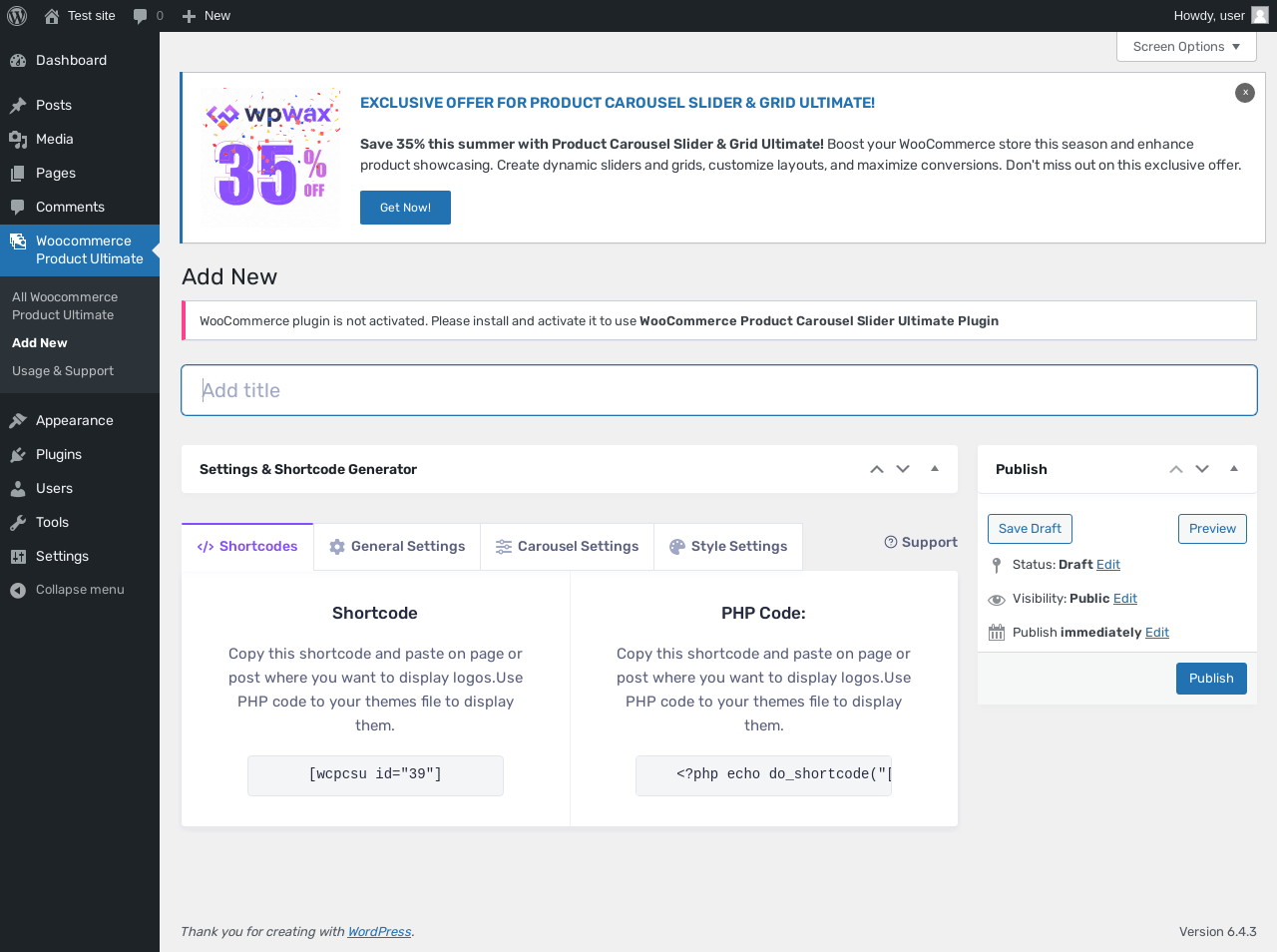Click the Posts pin icon
Image resolution: width=1277 pixels, height=952 pixels.
coord(18,105)
